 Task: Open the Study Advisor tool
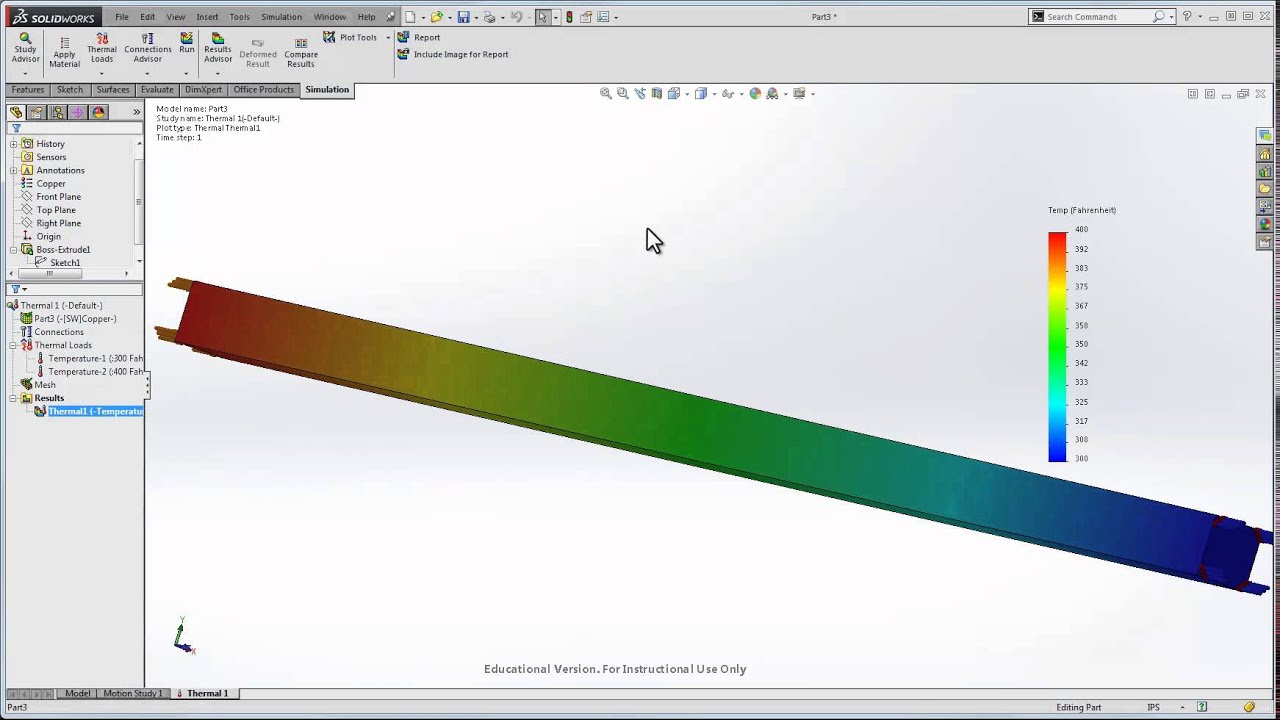[x=25, y=48]
